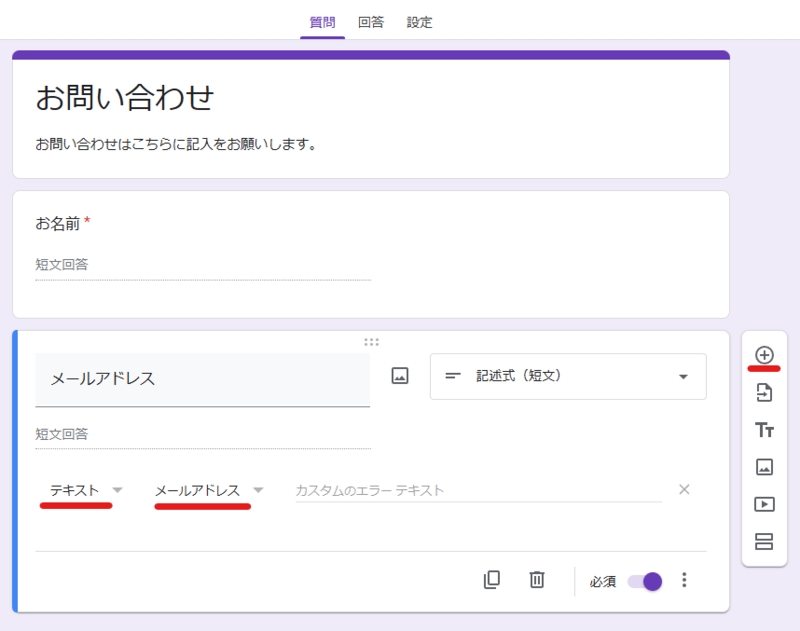Image resolution: width=800 pixels, height=631 pixels.
Task: Remove the validation rule with the X
Action: tap(684, 489)
